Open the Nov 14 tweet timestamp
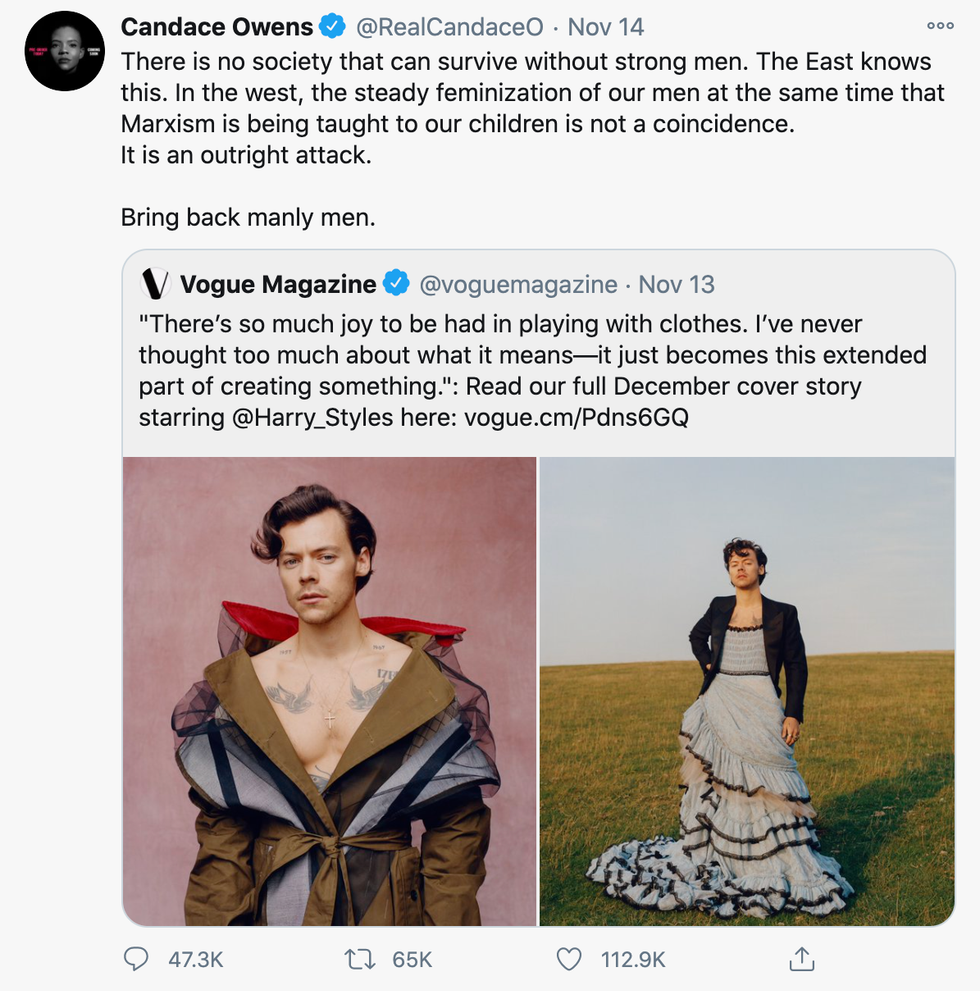The width and height of the screenshot is (980, 991). click(x=604, y=27)
